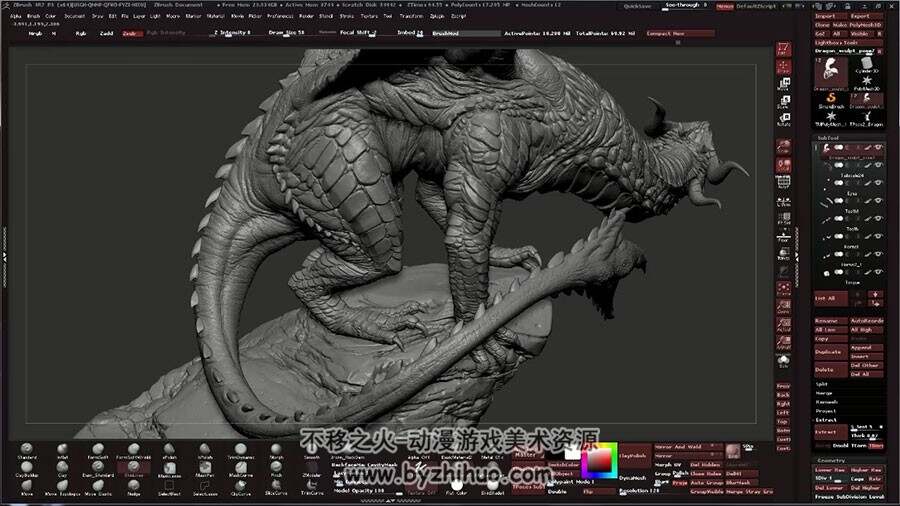Expand the Merge section
900x506 pixels.
point(824,393)
